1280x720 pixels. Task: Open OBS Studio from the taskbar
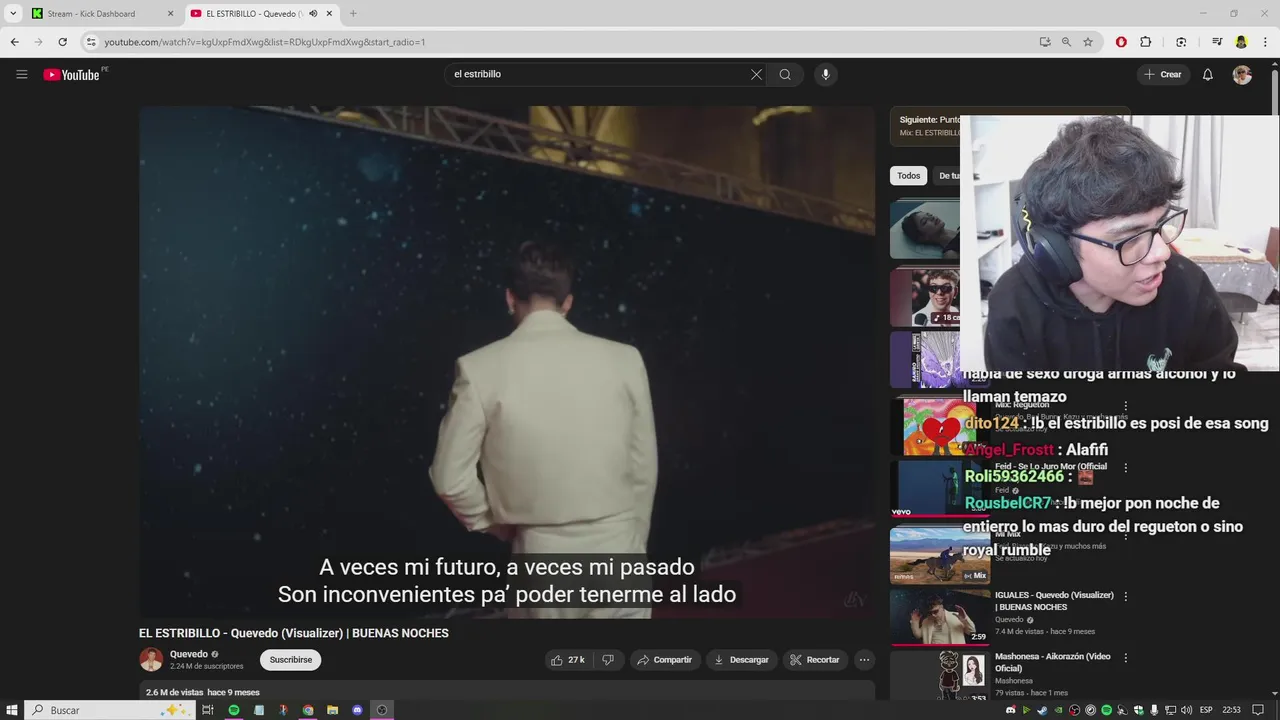click(x=382, y=710)
